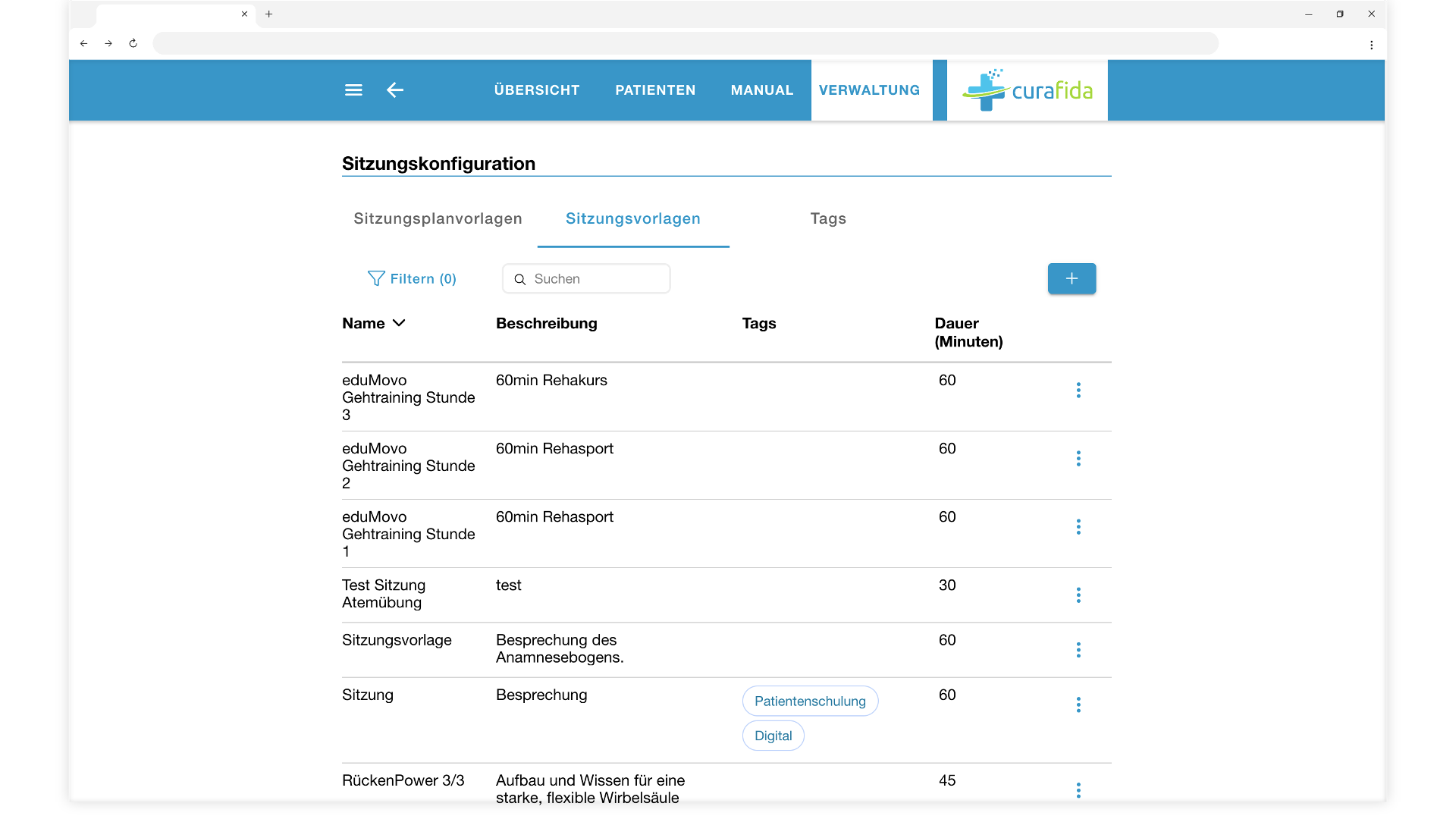
Task: Select the Sitzungsvorlagen tab
Action: point(633,218)
